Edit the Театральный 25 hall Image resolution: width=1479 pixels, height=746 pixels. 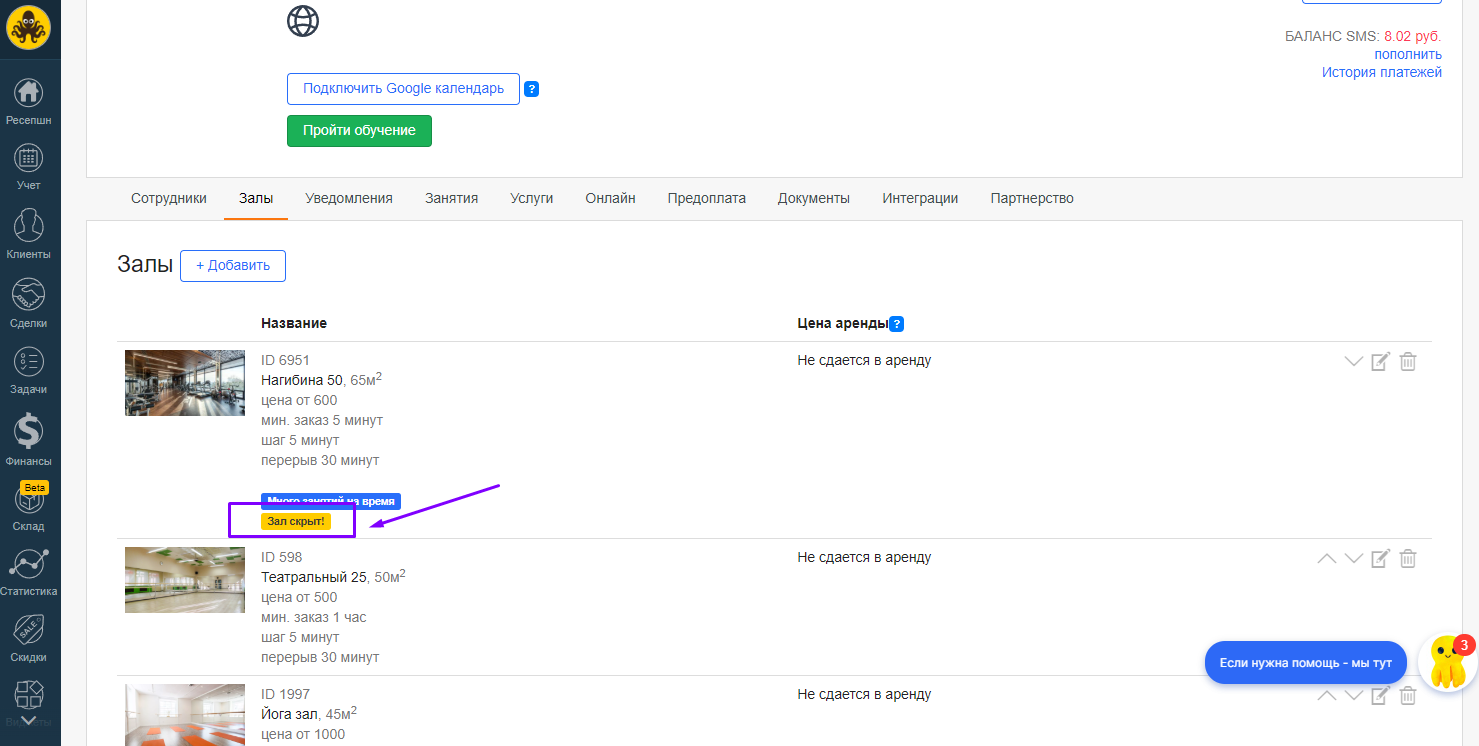1380,558
